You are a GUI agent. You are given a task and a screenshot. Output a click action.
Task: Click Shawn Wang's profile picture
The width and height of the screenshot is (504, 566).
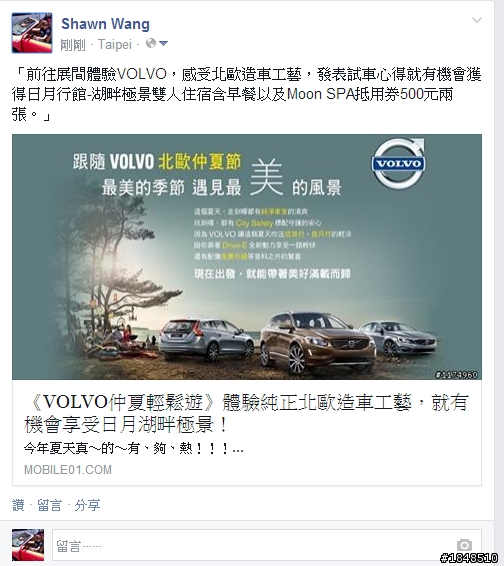click(x=32, y=33)
